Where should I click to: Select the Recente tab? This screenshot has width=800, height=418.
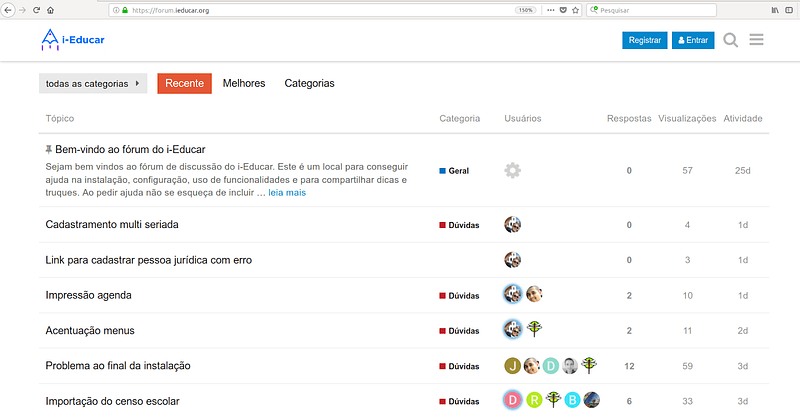coord(184,83)
